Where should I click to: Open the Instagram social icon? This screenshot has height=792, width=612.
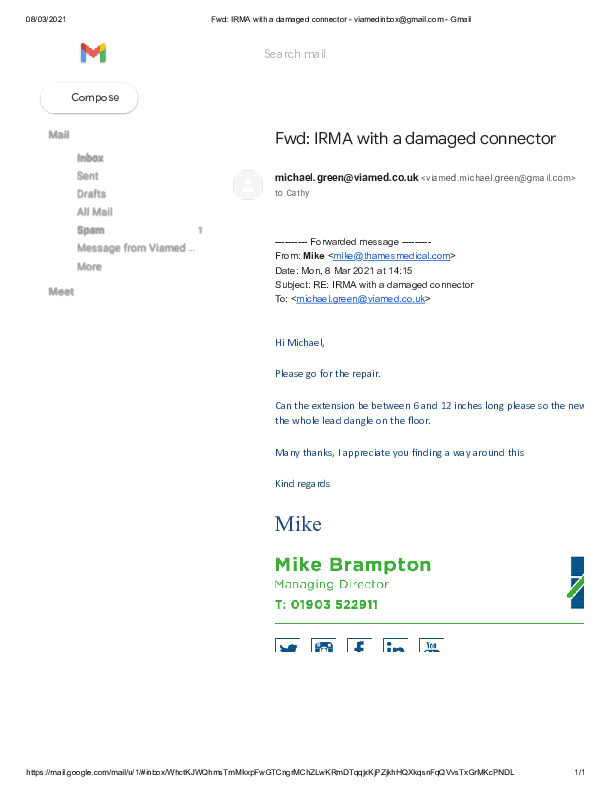point(323,646)
